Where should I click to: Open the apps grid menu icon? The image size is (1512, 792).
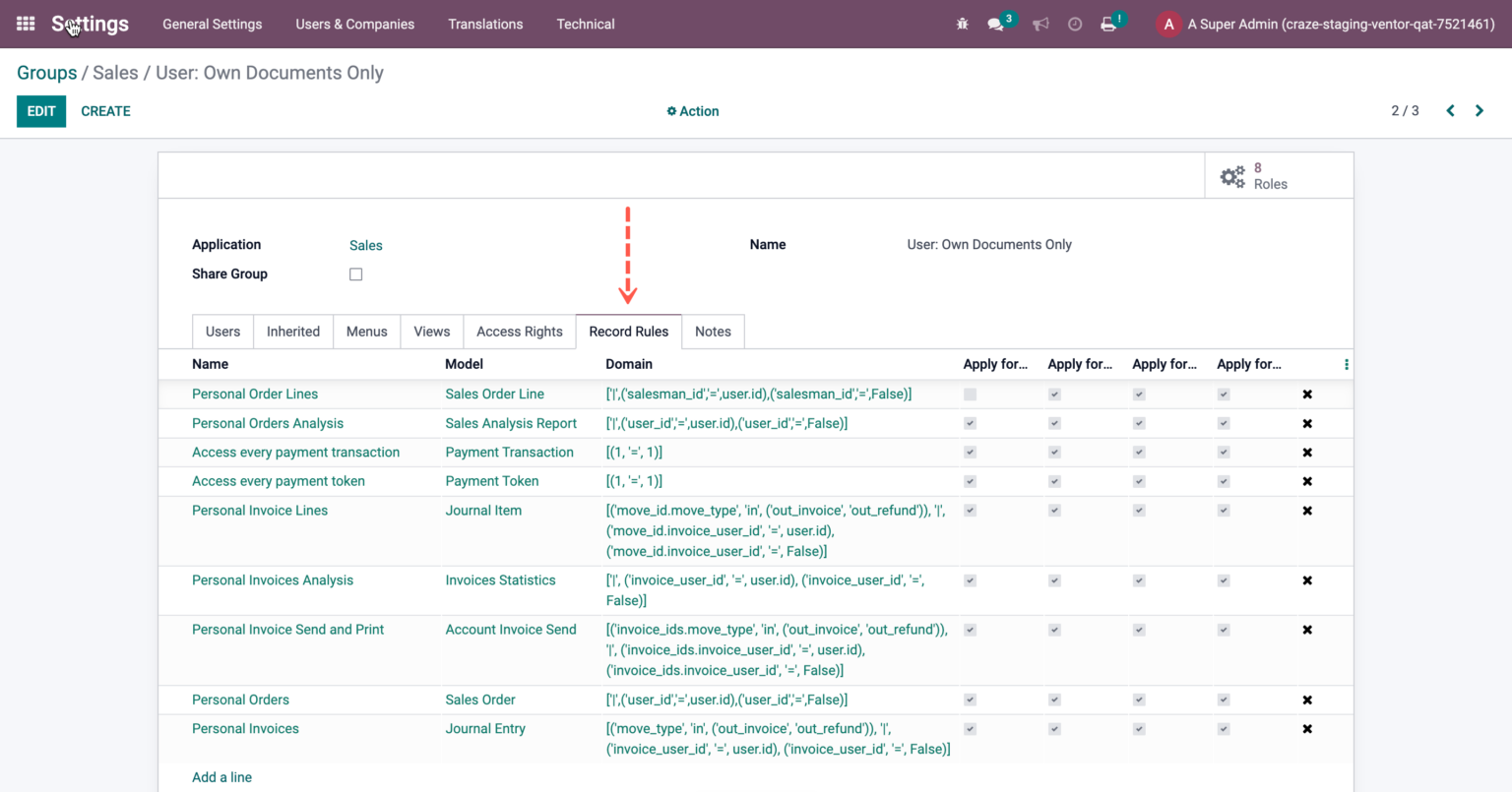[x=25, y=24]
